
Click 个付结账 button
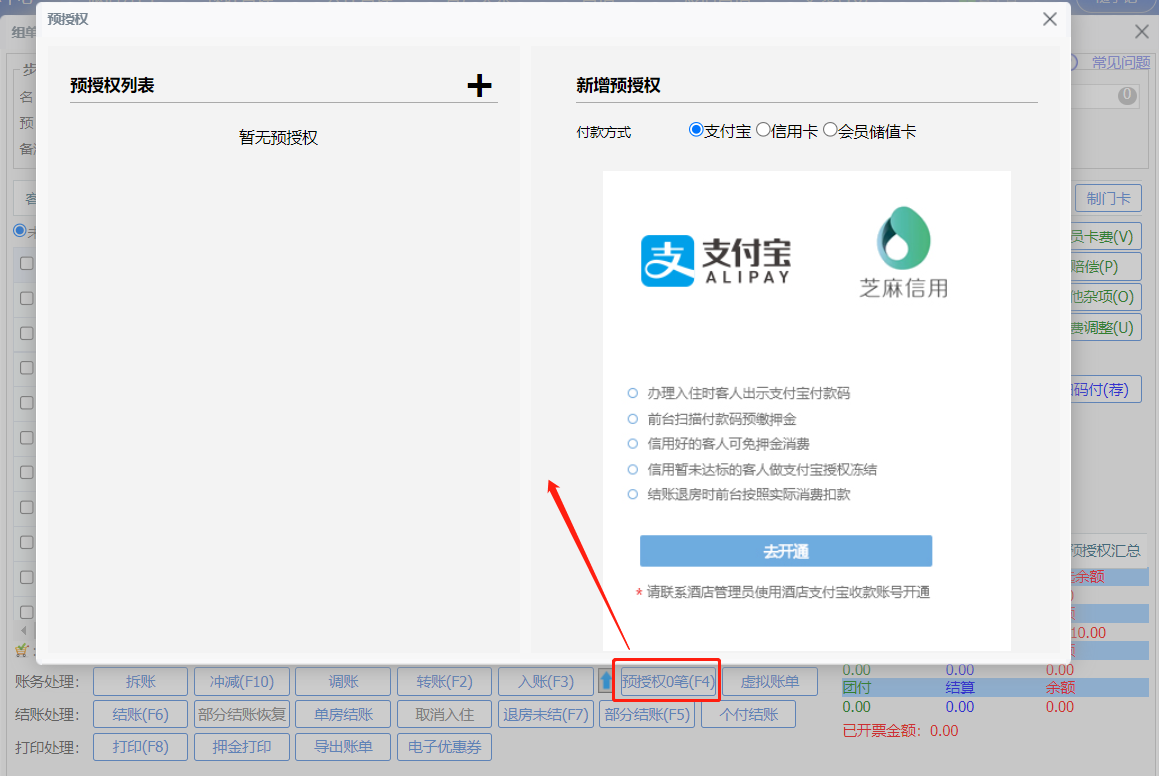[x=749, y=715]
